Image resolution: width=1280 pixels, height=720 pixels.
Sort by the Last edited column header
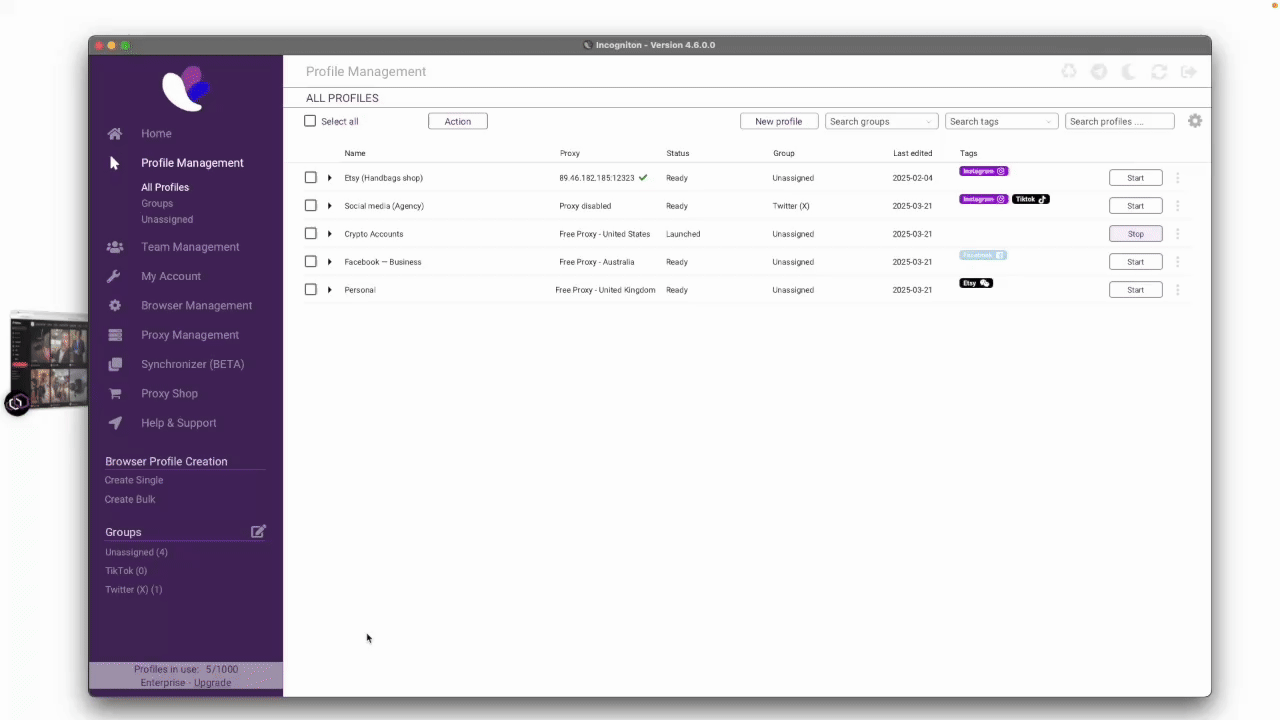tap(912, 153)
